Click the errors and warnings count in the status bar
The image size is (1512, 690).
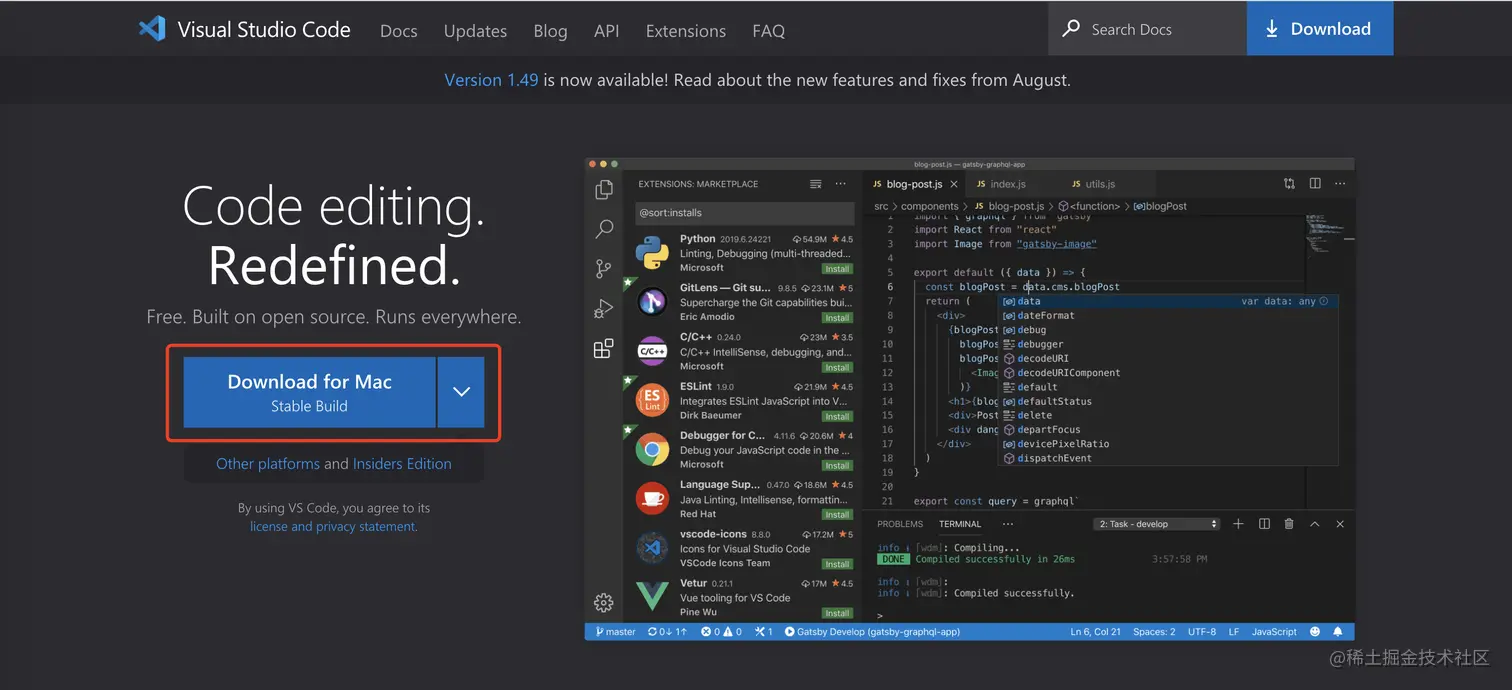(x=721, y=632)
